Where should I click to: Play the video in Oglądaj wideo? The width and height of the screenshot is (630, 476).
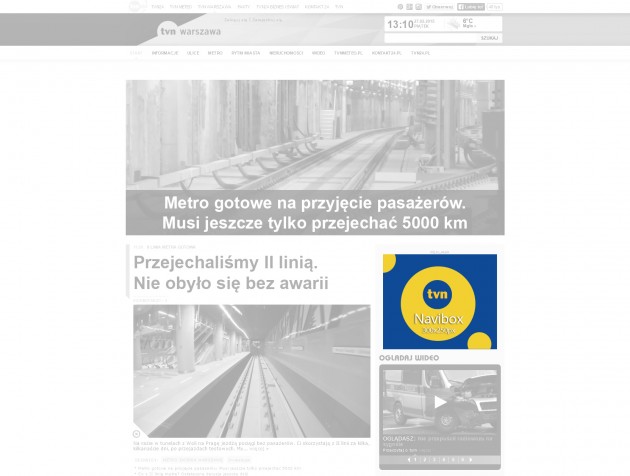point(440,402)
